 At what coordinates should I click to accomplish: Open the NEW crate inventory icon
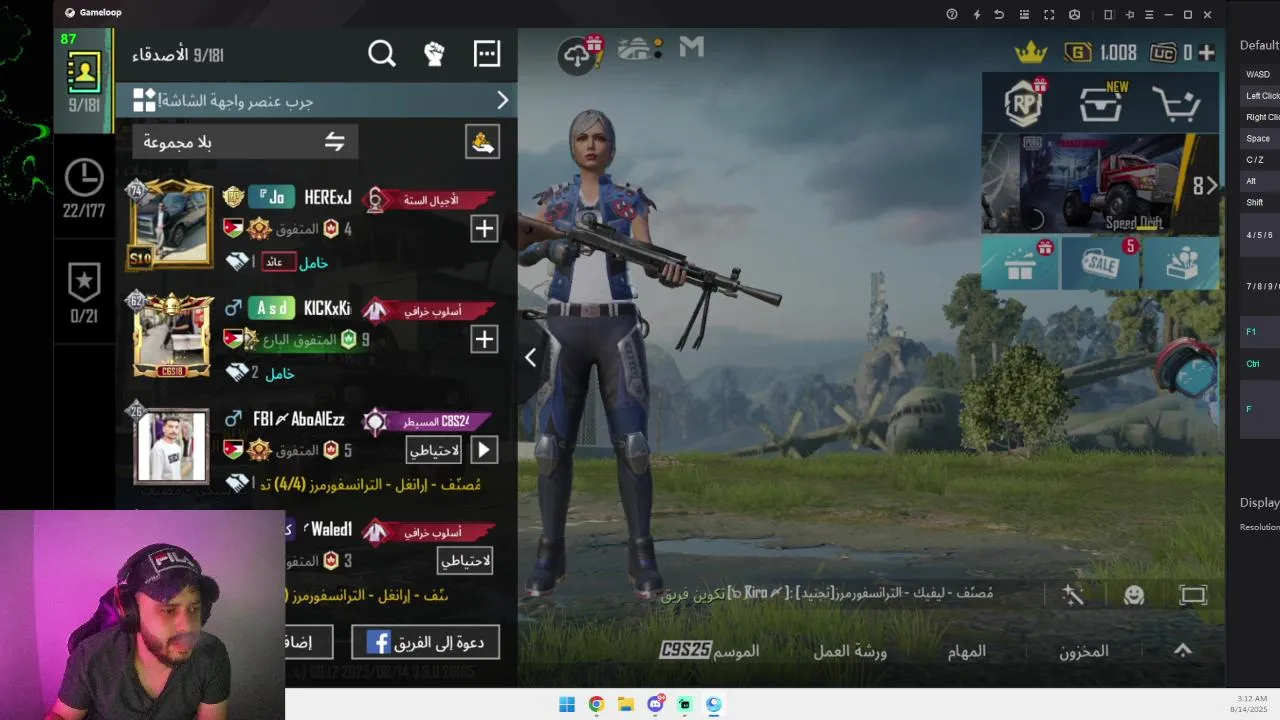[1101, 103]
